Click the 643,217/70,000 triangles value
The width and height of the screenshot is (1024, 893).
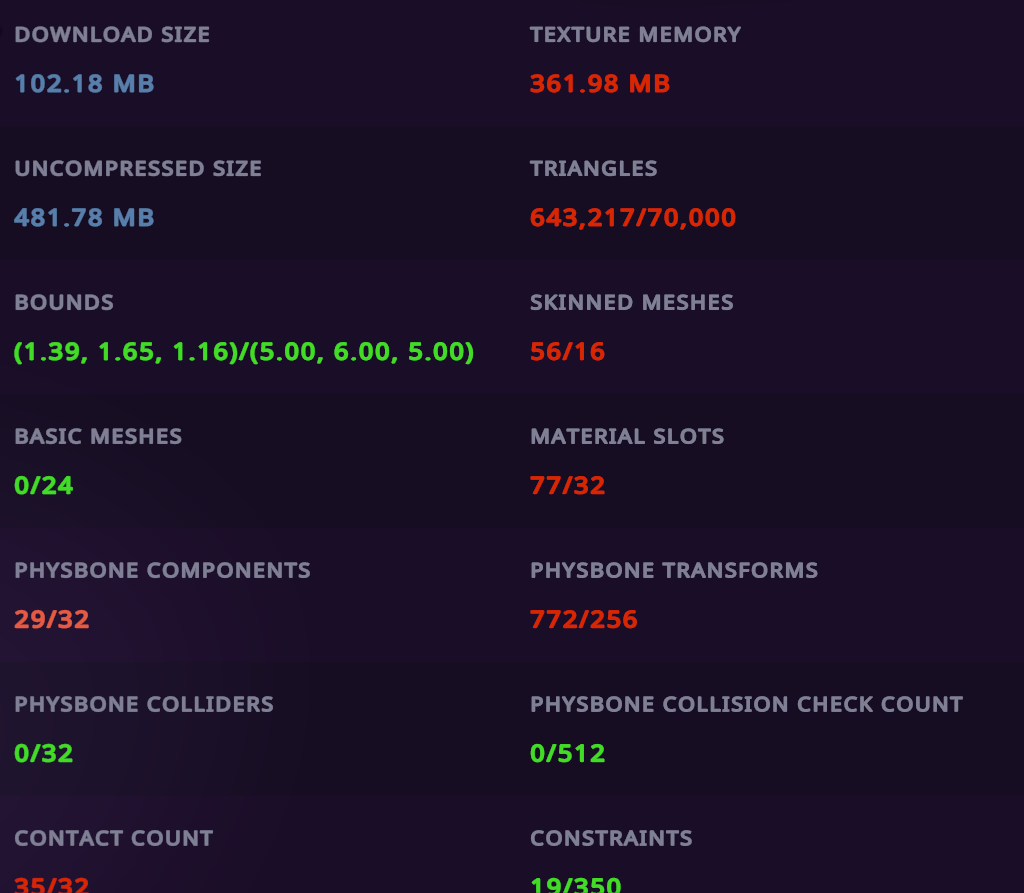tap(633, 218)
